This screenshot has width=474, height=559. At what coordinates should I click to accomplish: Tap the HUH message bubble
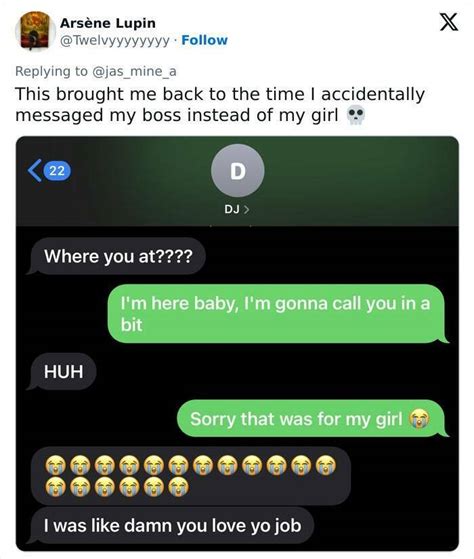pos(62,371)
